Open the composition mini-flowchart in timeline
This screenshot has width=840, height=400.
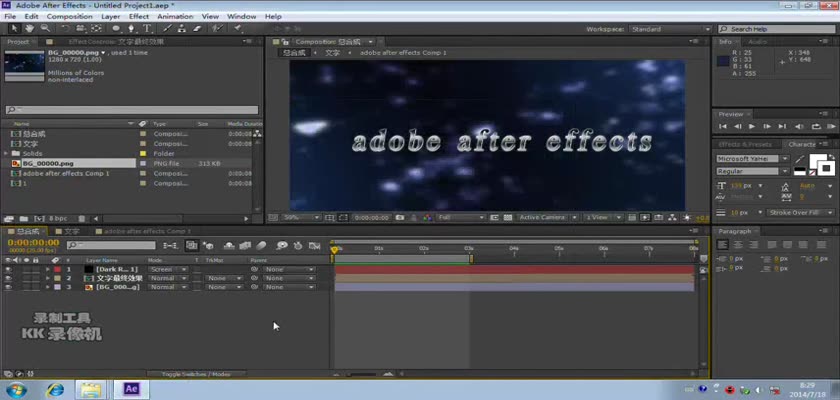tap(170, 246)
